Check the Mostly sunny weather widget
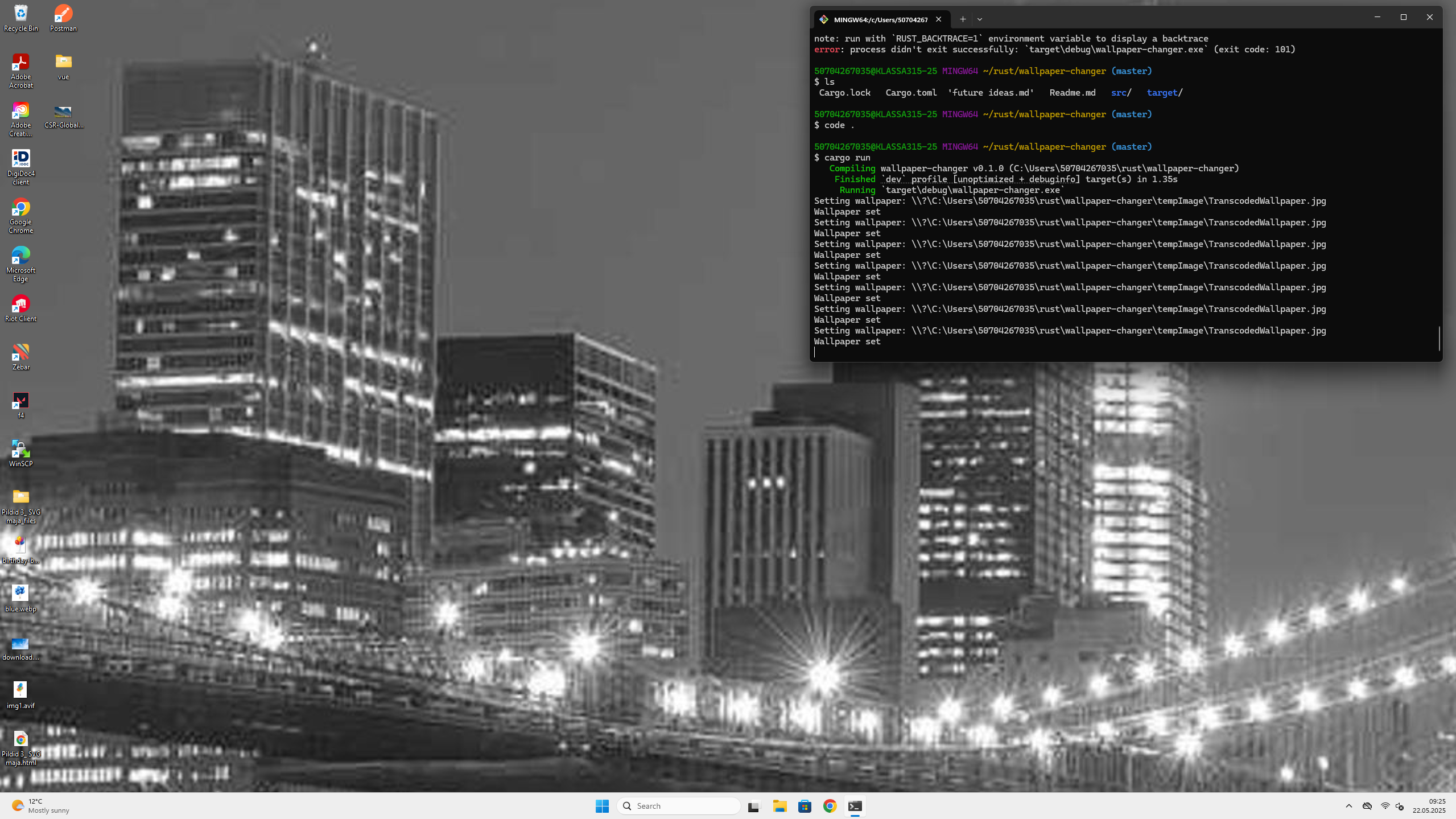 click(40, 805)
